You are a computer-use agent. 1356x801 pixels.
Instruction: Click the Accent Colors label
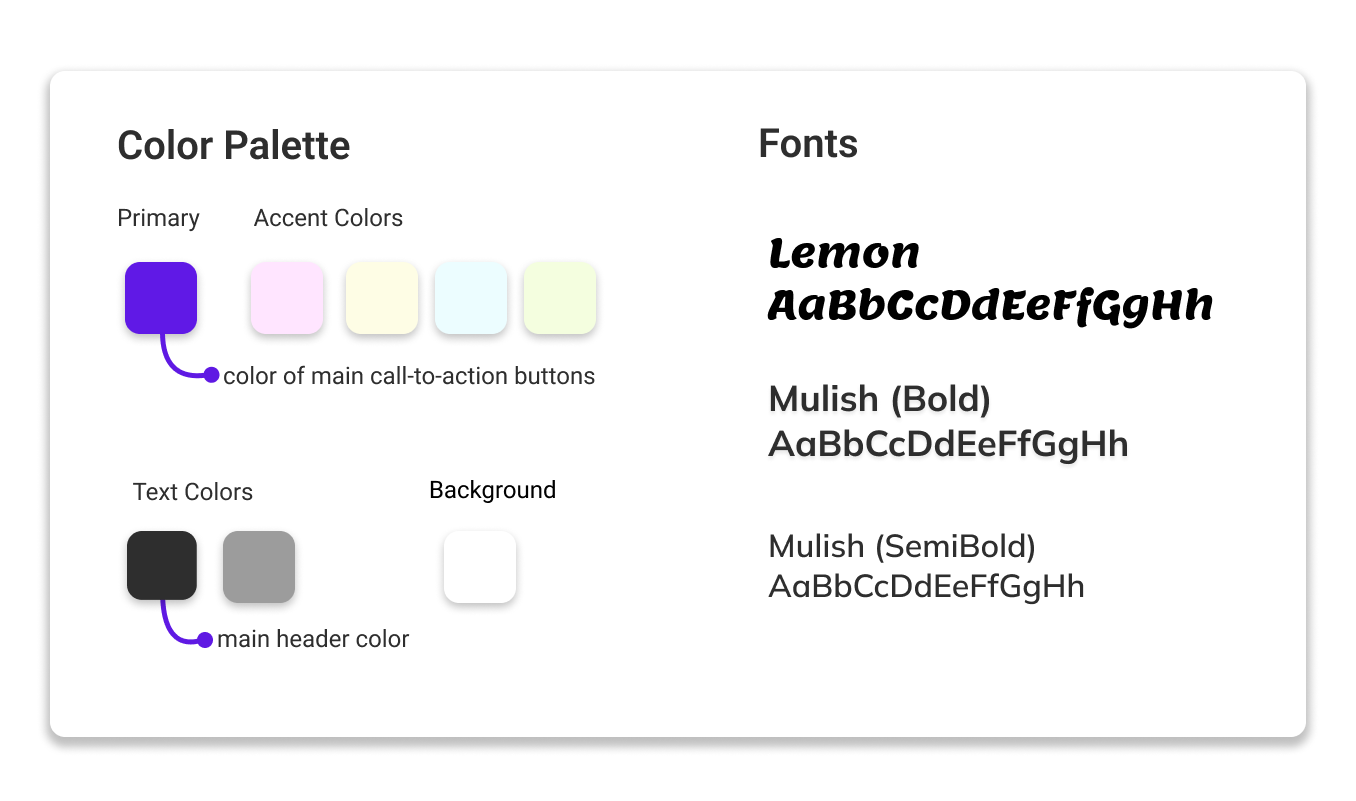328,218
